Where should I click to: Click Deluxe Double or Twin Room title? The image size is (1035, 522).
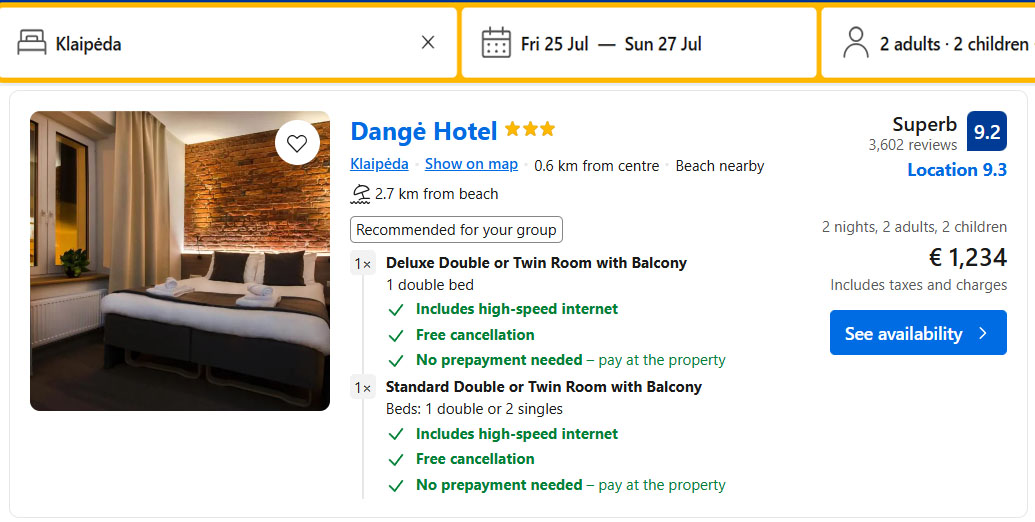(536, 263)
